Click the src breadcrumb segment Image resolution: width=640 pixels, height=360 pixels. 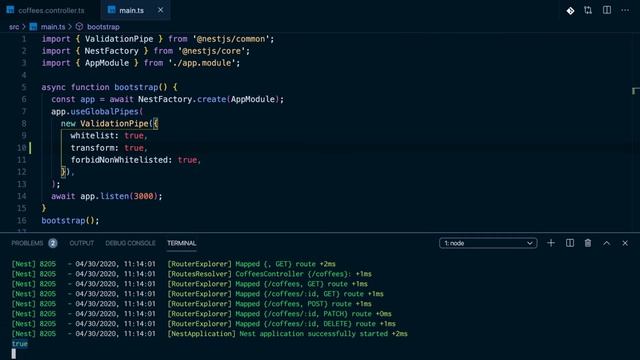click(14, 27)
